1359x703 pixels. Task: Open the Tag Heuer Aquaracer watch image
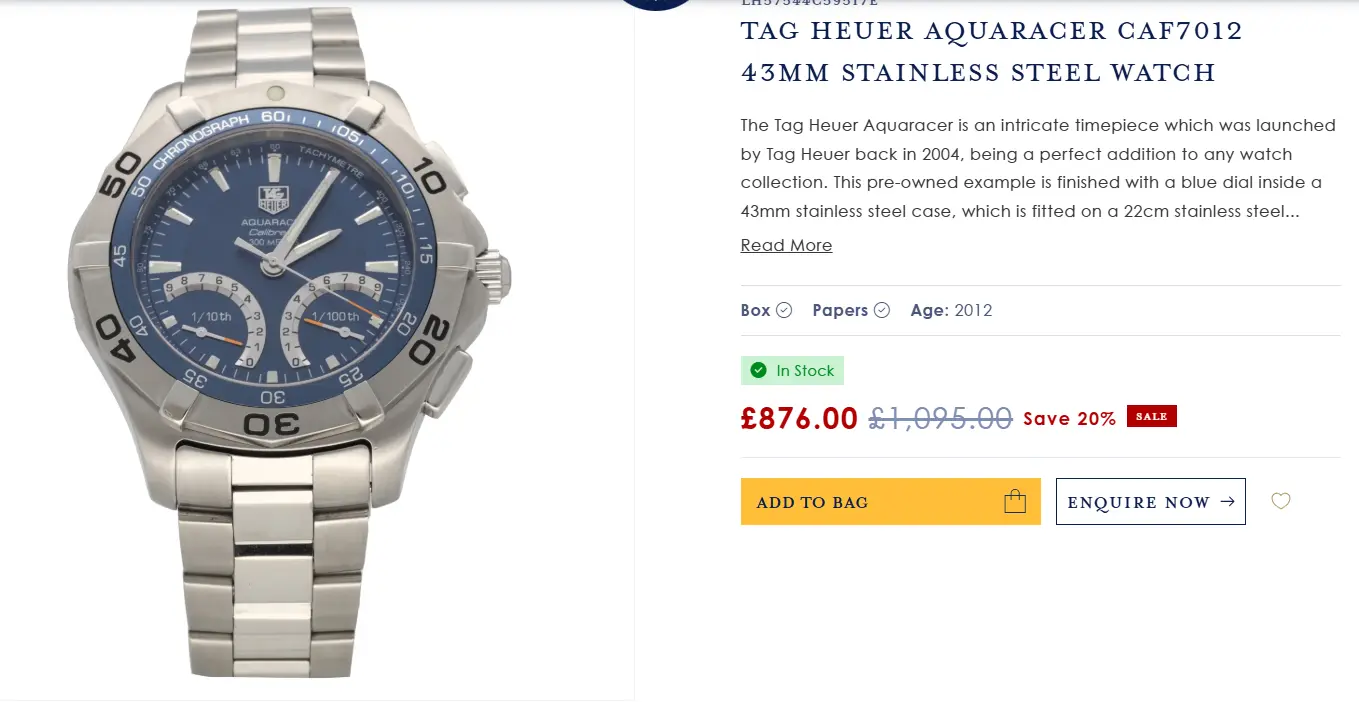(x=290, y=340)
